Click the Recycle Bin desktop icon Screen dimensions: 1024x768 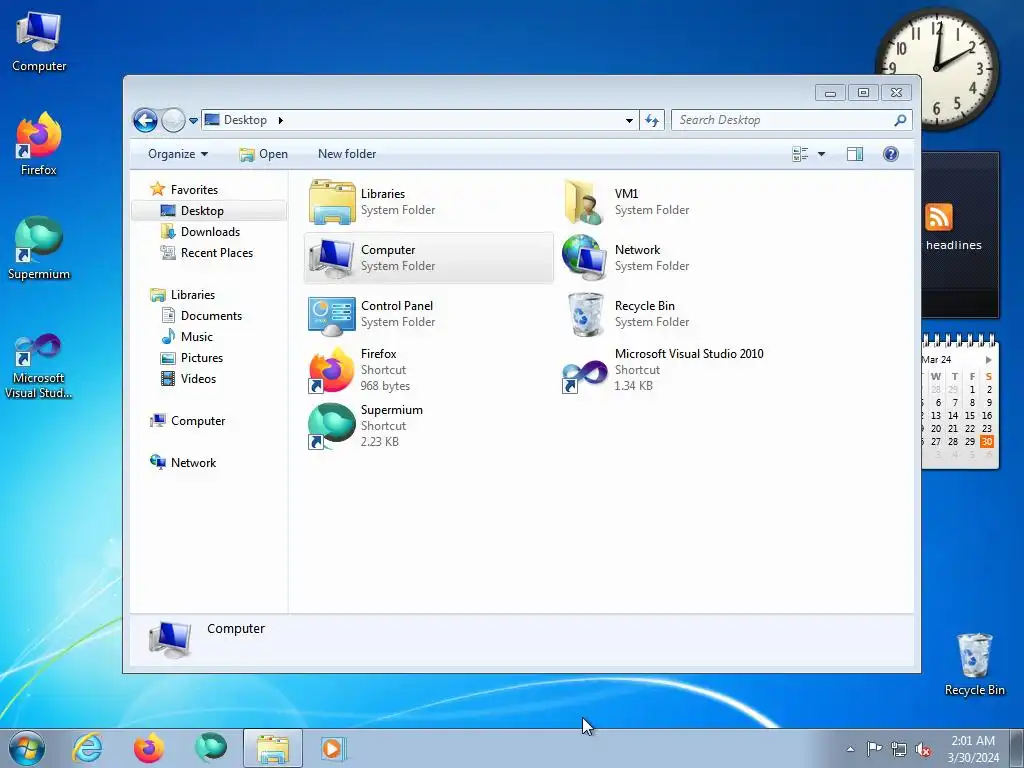[974, 664]
